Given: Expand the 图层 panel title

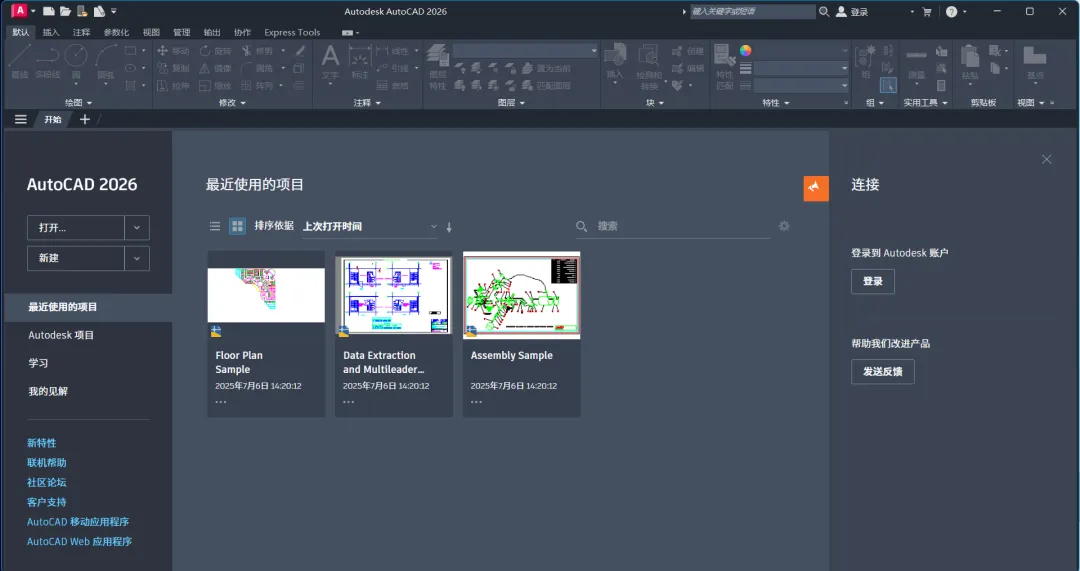Looking at the screenshot, I should [x=511, y=103].
